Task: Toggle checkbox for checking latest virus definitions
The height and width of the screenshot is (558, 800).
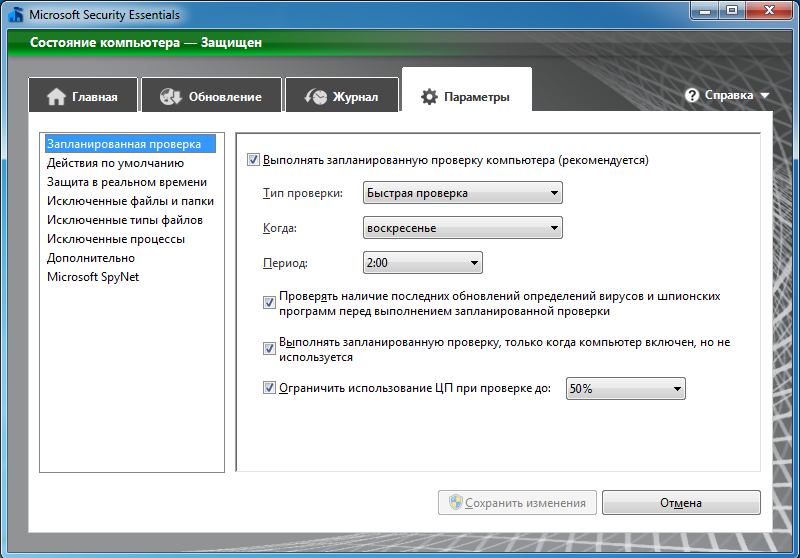Action: (269, 302)
